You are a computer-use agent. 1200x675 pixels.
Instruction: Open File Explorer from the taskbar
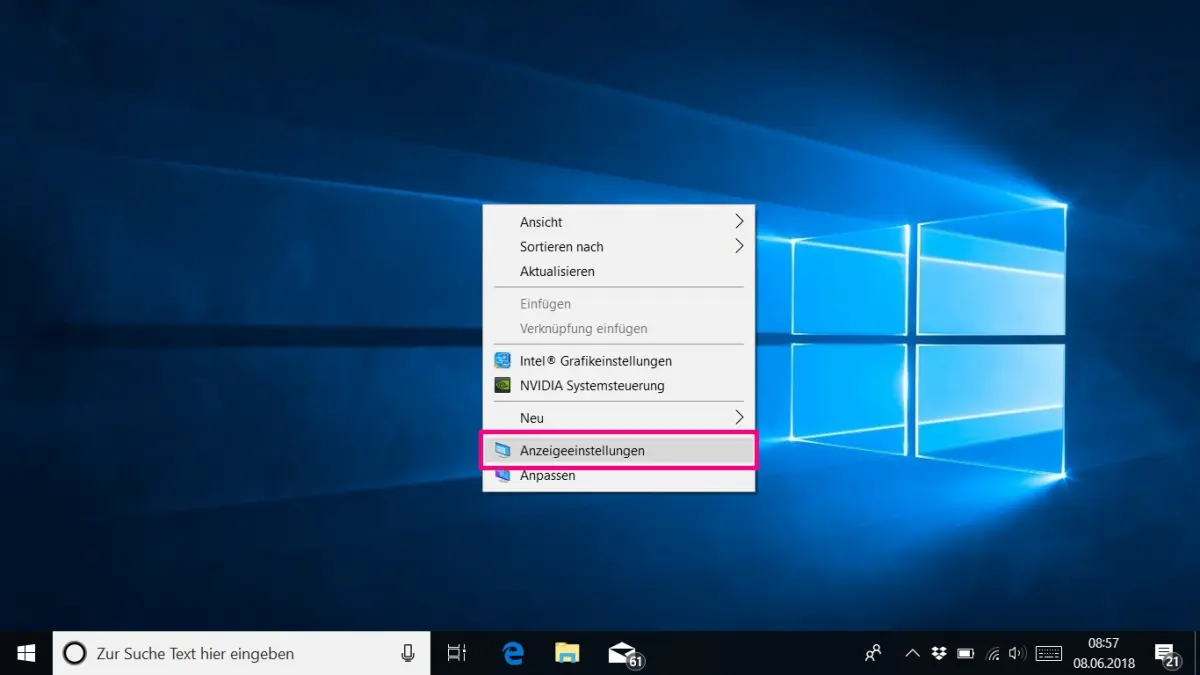(x=567, y=653)
